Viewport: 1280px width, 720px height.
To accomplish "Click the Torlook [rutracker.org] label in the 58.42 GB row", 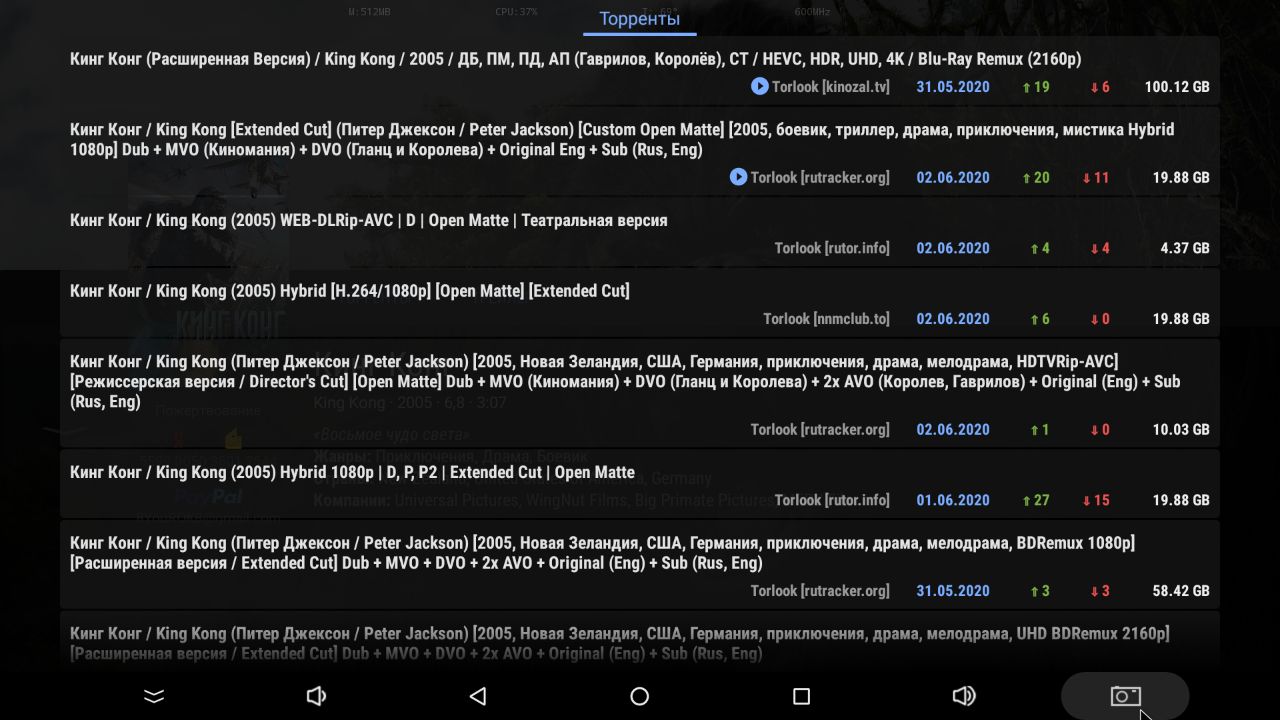I will 820,591.
